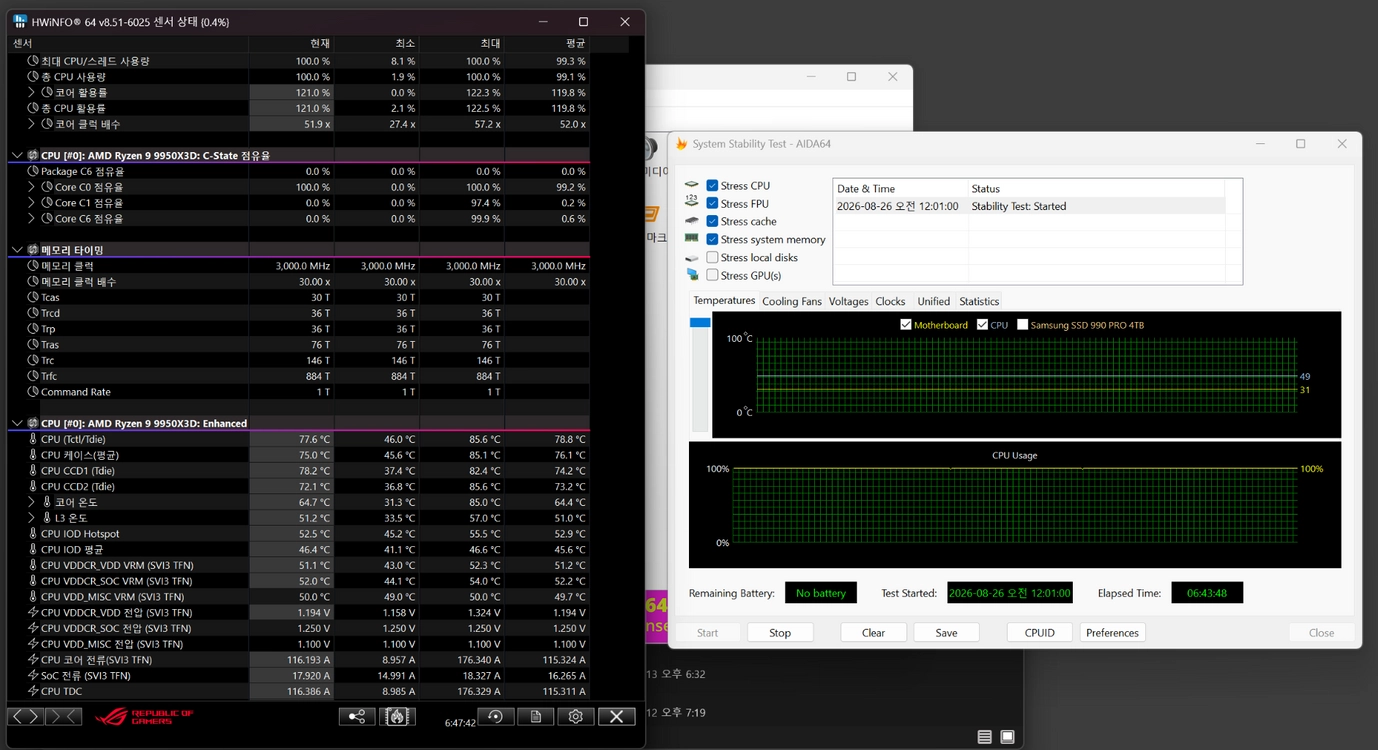
Task: Uncheck Stress cache checkbox
Action: click(712, 221)
